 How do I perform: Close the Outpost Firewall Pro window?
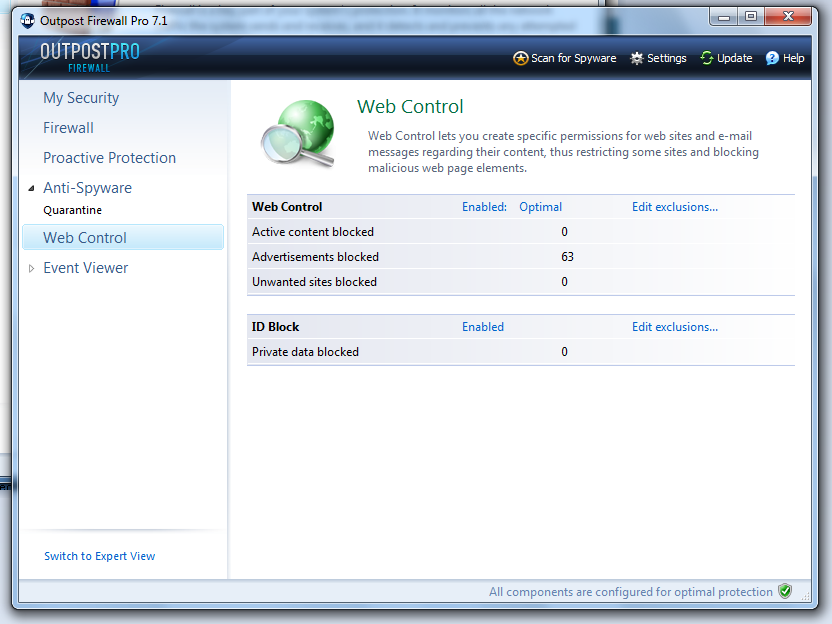(x=788, y=17)
